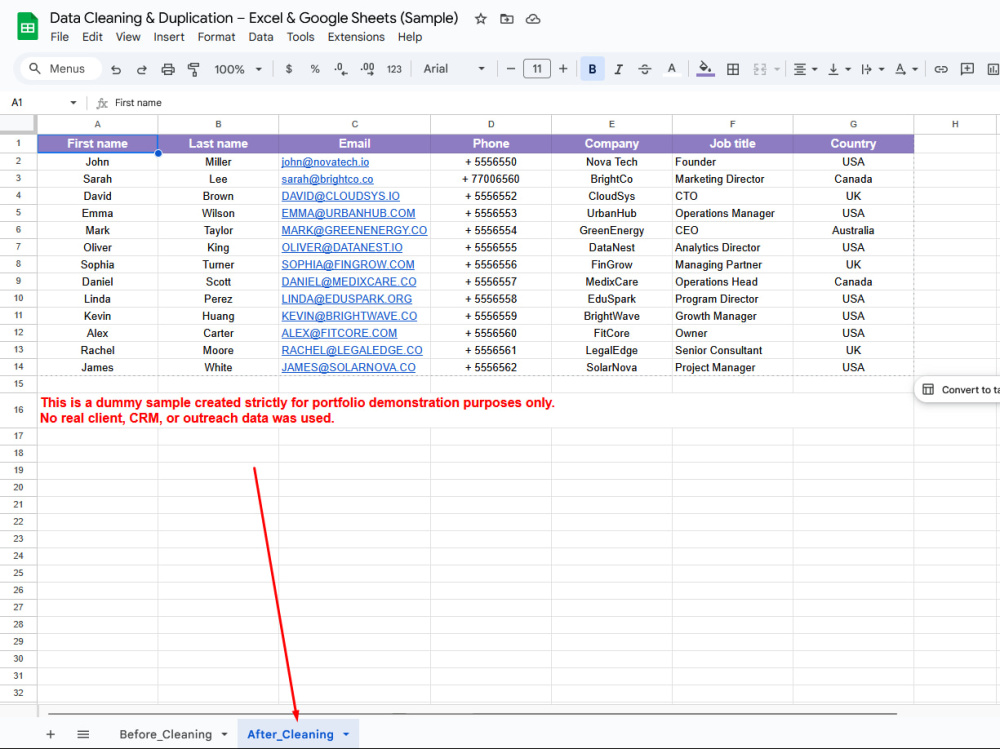Open text wrapping dropdown
The width and height of the screenshot is (1000, 749).
[x=872, y=69]
